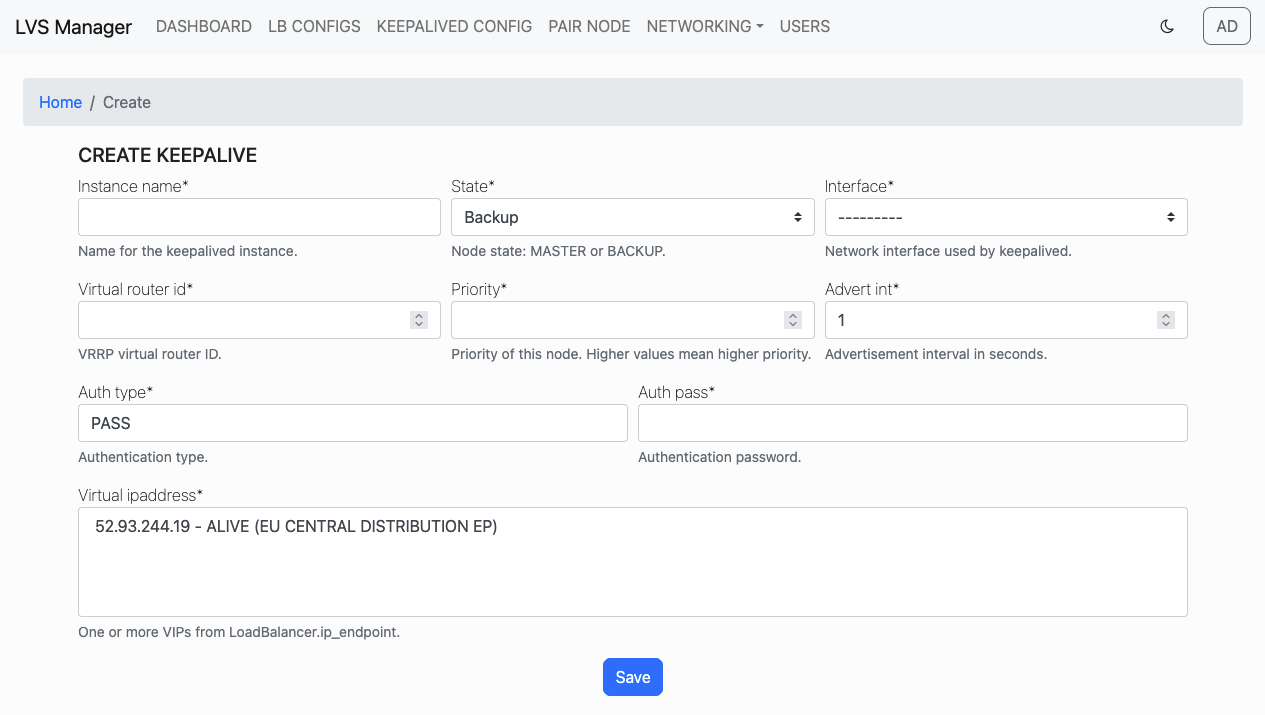The width and height of the screenshot is (1265, 715).
Task: Open Keepalived Config nav item
Action: [x=454, y=27]
